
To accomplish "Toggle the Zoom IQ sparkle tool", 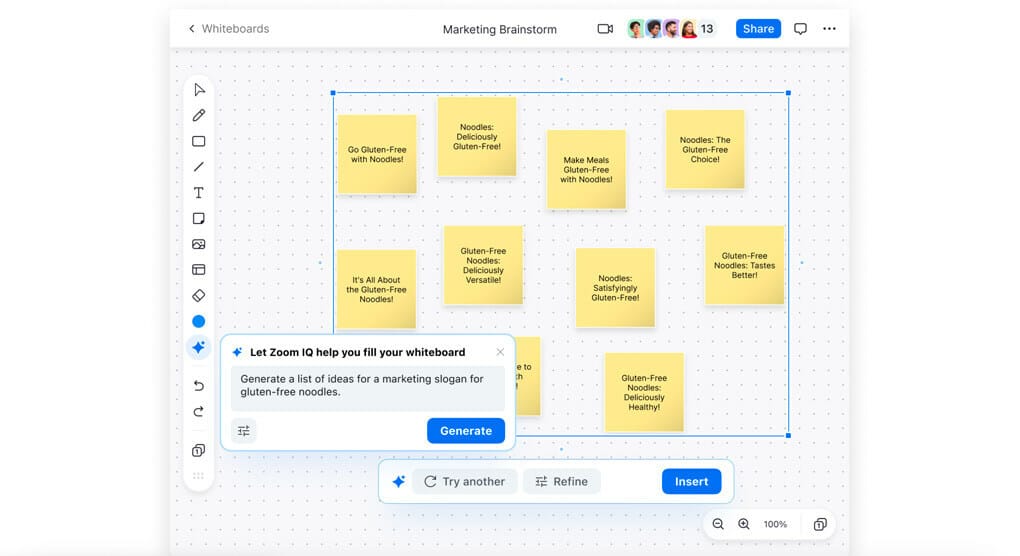I will (199, 347).
